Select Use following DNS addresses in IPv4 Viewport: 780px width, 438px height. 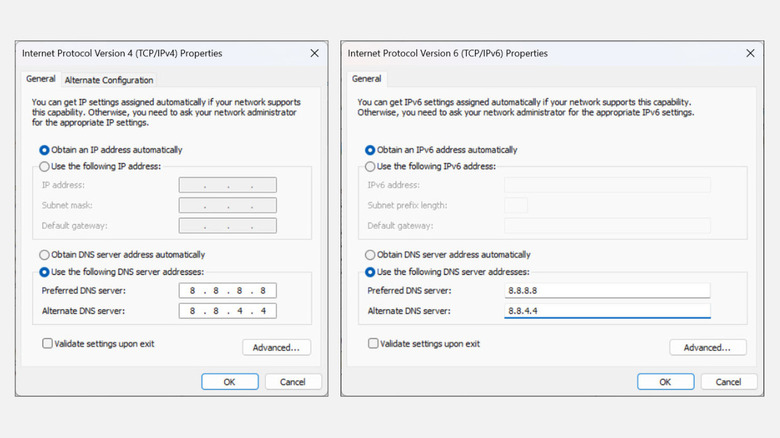(x=45, y=272)
